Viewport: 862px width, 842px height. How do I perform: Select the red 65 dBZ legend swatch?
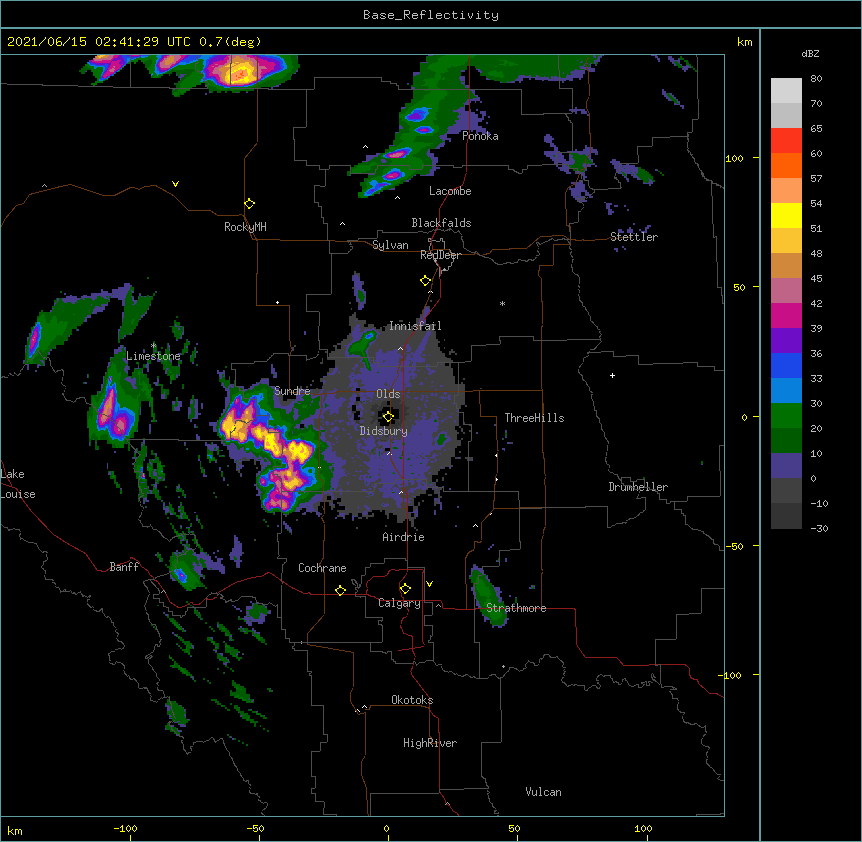(786, 141)
